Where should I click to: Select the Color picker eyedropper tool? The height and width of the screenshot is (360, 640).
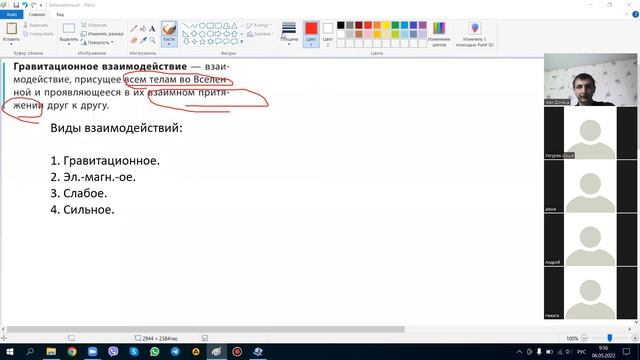coord(143,40)
